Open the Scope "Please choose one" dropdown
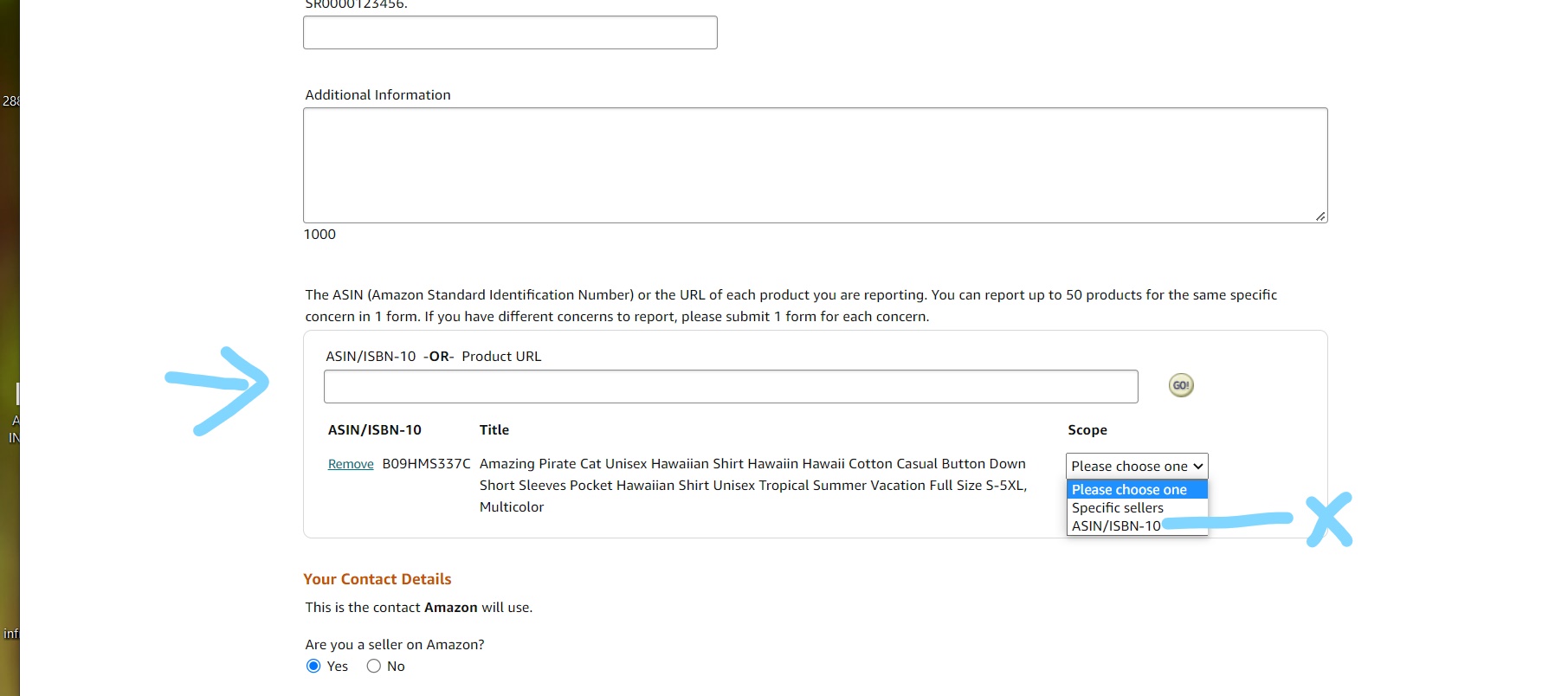Image resolution: width=1568 pixels, height=696 pixels. click(1137, 466)
